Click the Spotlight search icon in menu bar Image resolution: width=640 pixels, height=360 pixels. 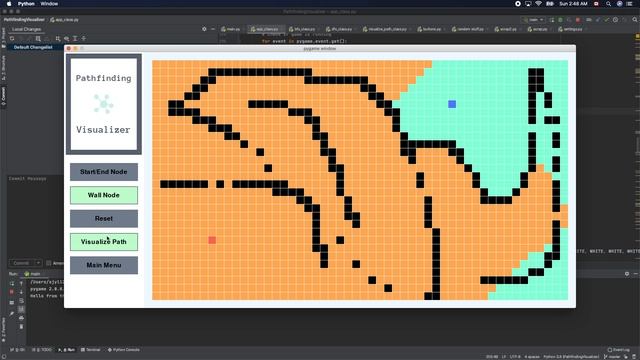[x=609, y=4]
